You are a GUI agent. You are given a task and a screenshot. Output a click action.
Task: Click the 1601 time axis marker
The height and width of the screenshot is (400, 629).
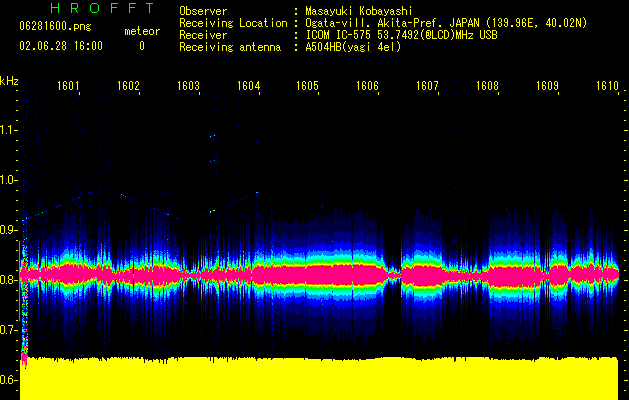(x=68, y=86)
